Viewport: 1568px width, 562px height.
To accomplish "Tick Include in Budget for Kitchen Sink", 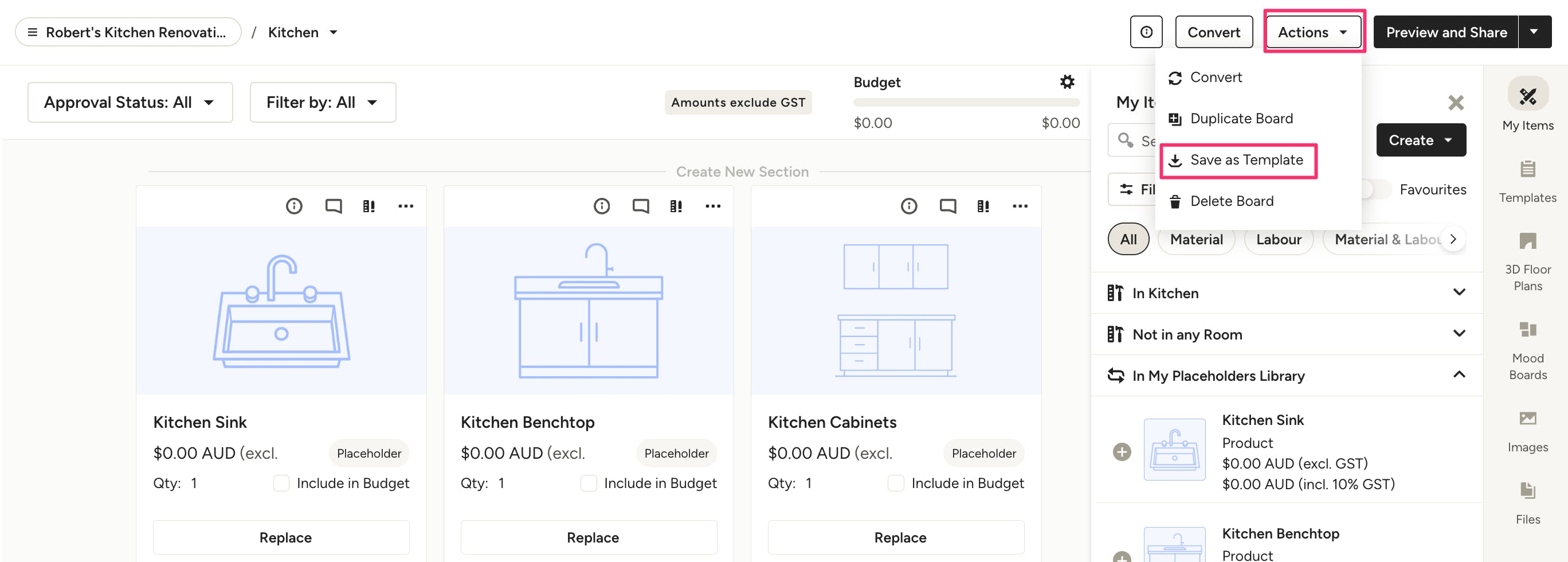I will 281,483.
